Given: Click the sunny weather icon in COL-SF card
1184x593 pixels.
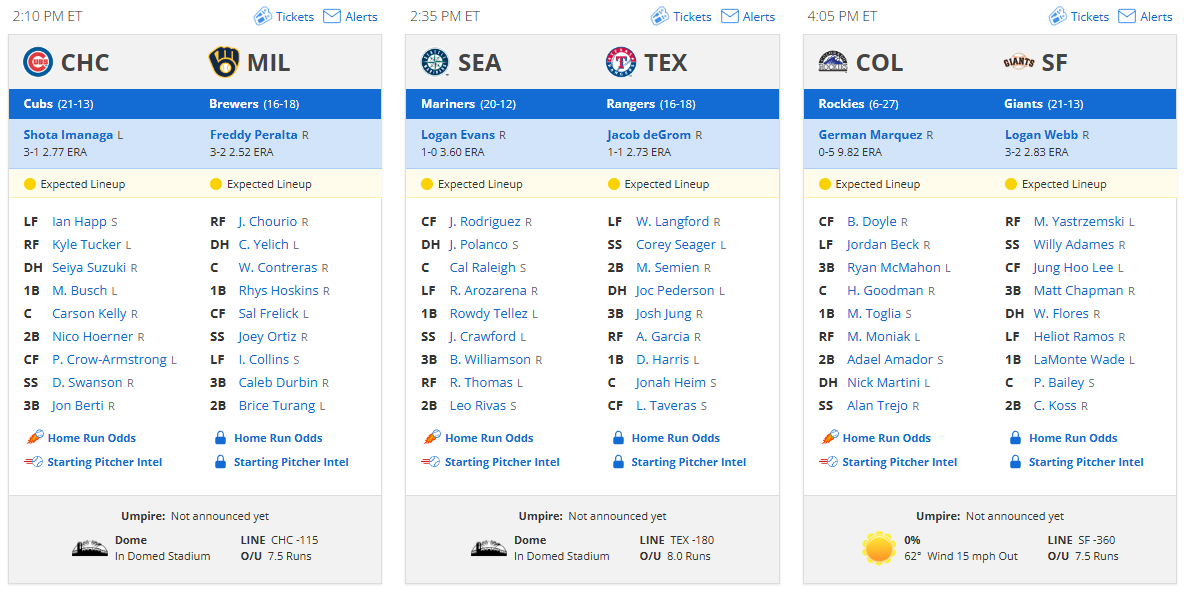Looking at the screenshot, I should coord(880,548).
